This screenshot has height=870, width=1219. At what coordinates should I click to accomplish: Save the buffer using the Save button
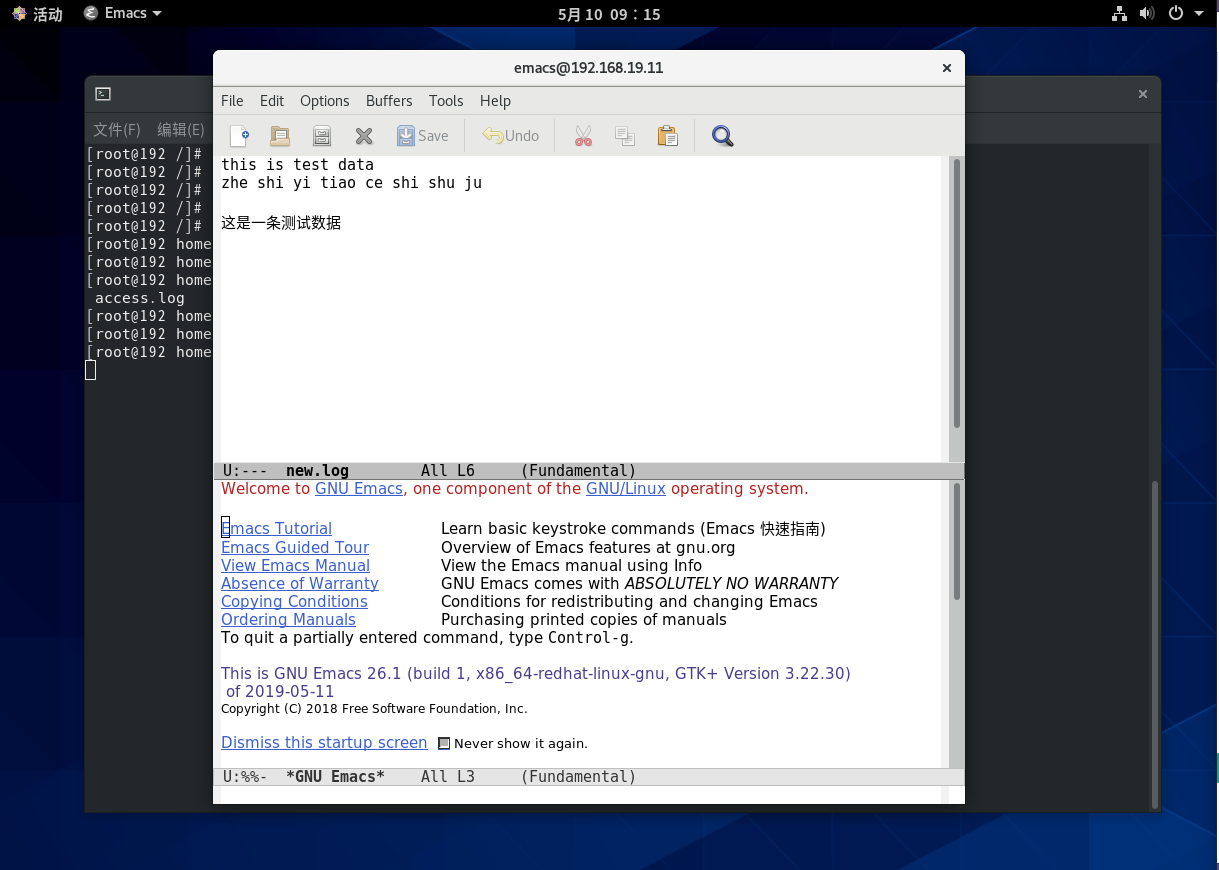(x=422, y=136)
